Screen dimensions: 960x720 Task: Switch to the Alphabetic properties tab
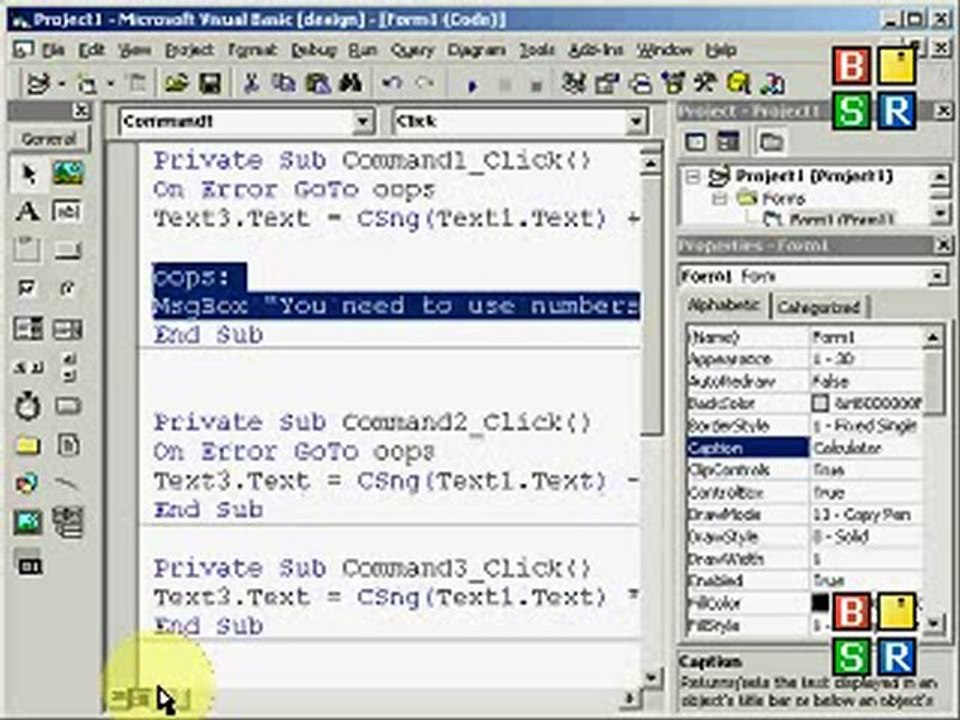724,305
